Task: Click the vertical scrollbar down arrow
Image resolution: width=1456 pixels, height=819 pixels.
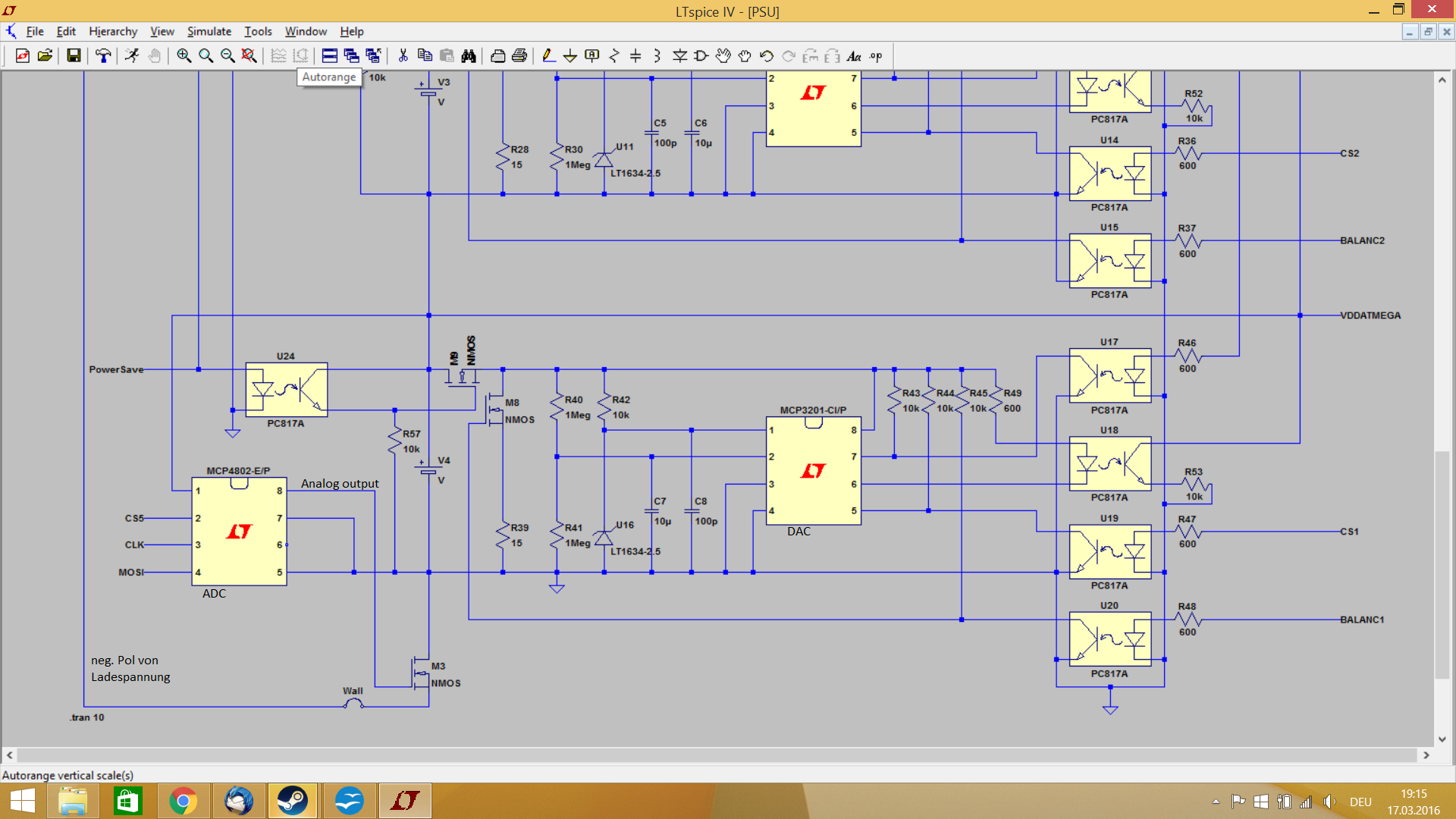Action: (1442, 739)
